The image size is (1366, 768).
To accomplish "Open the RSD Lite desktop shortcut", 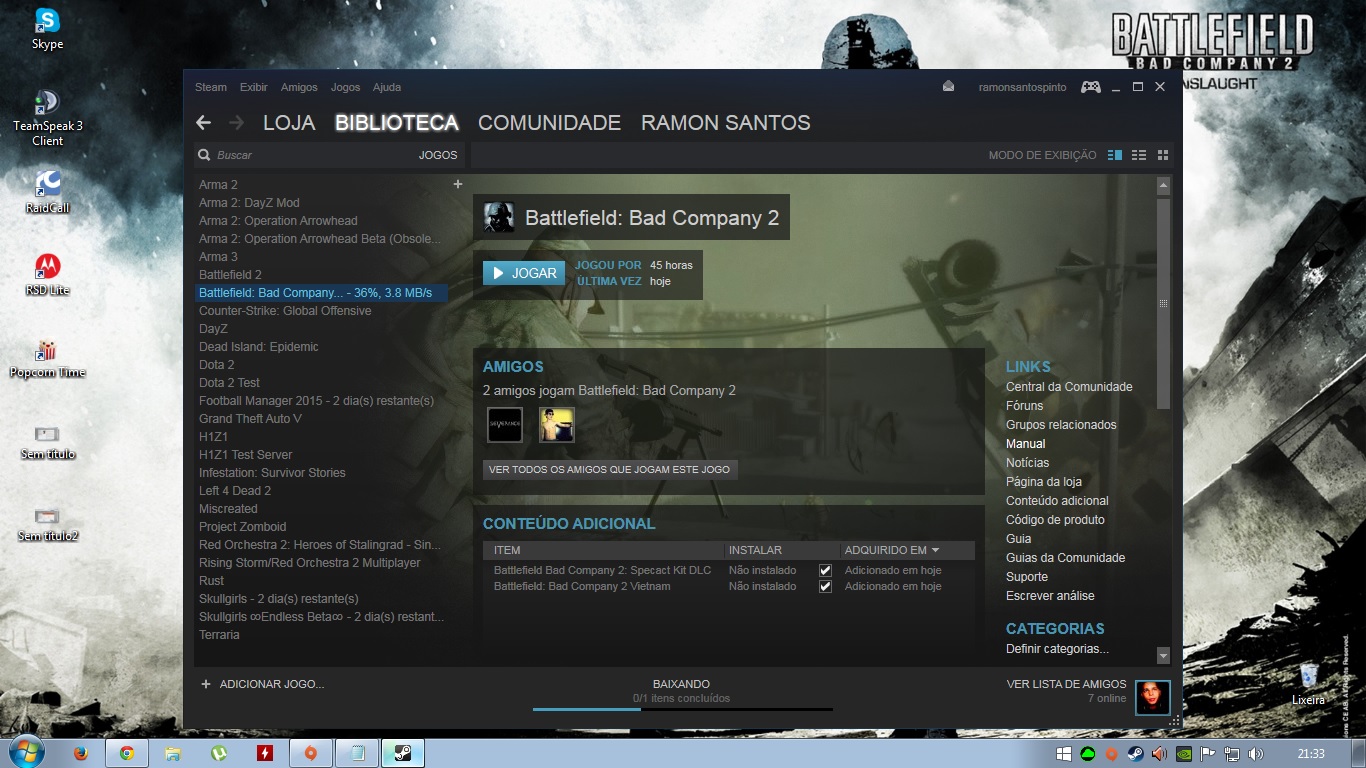I will [47, 274].
